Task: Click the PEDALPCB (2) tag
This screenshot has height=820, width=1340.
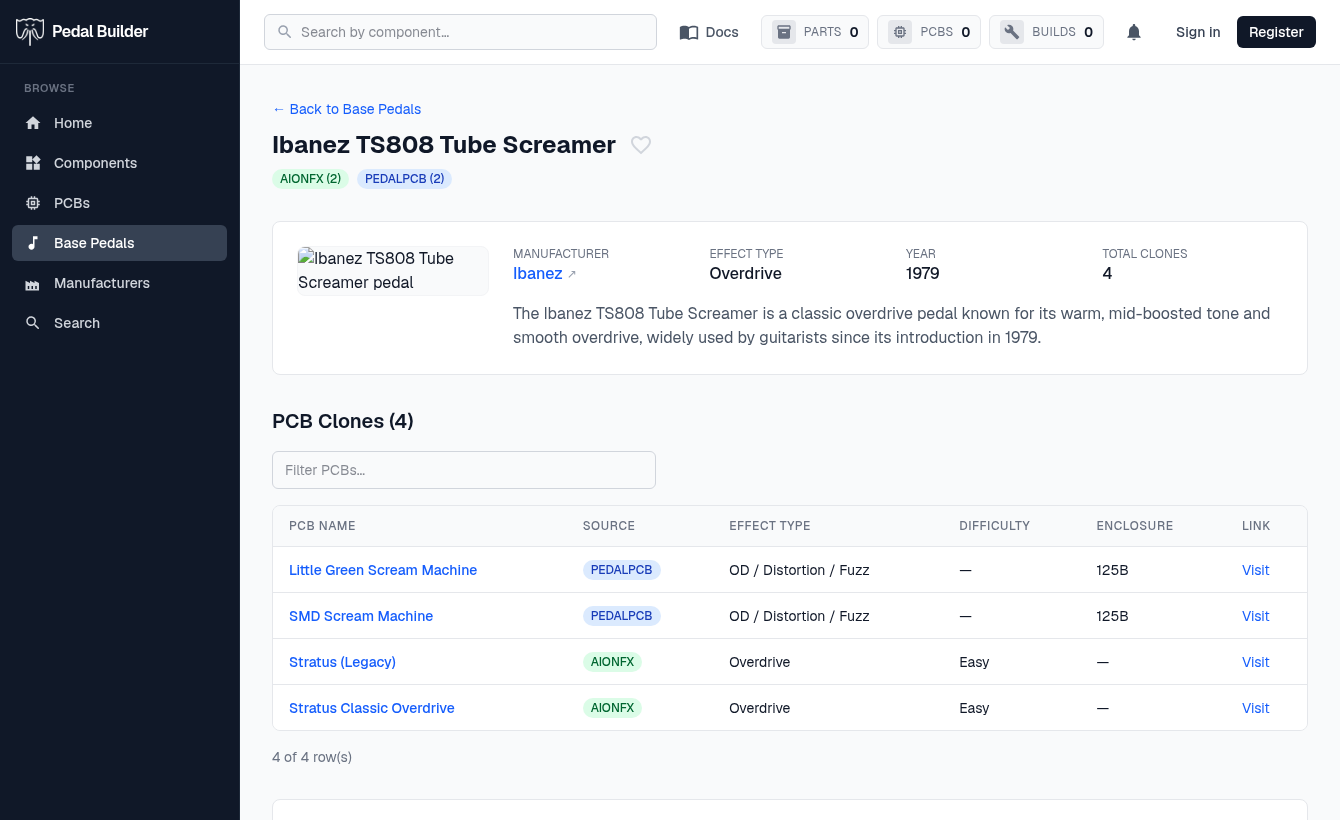Action: pos(404,179)
